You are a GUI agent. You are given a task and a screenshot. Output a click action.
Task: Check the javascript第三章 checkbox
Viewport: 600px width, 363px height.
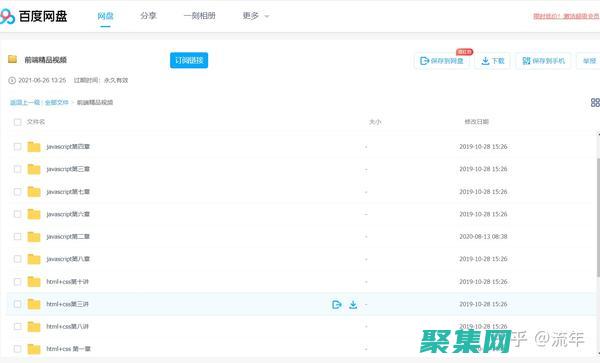pos(17,169)
